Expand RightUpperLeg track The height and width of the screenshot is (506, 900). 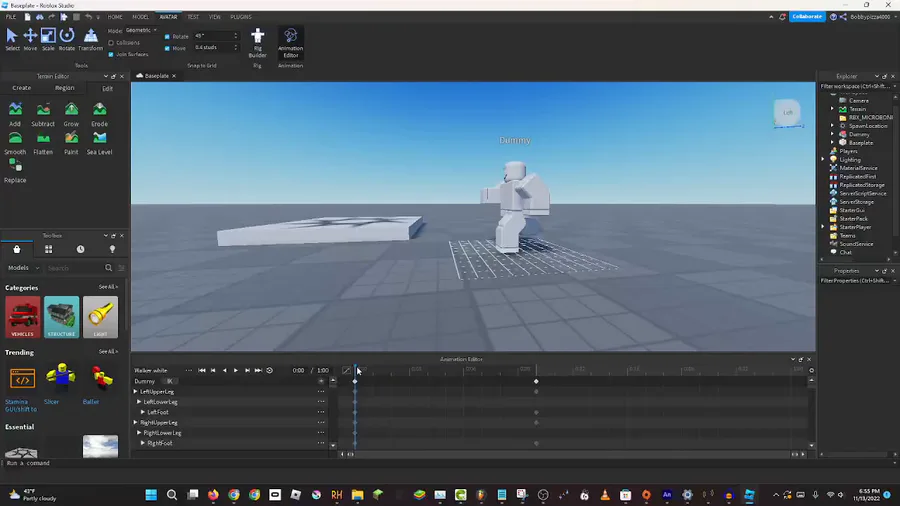(x=136, y=423)
